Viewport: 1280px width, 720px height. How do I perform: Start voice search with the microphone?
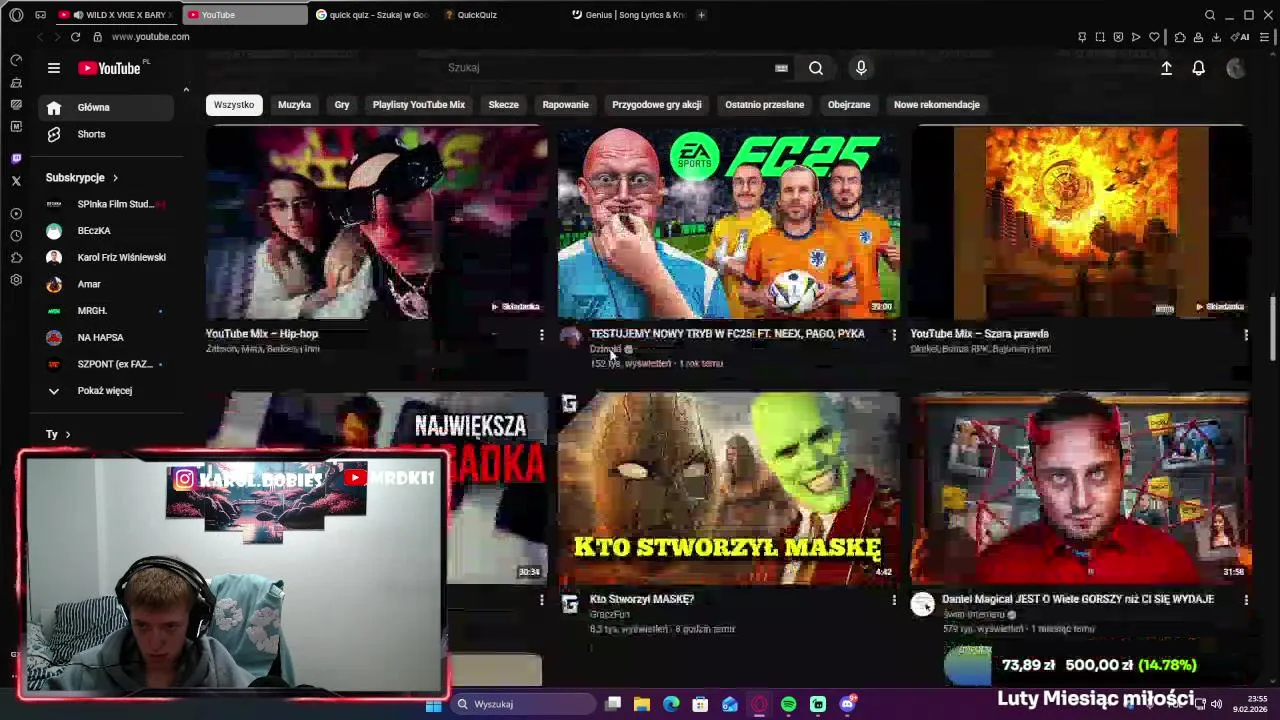coord(861,68)
